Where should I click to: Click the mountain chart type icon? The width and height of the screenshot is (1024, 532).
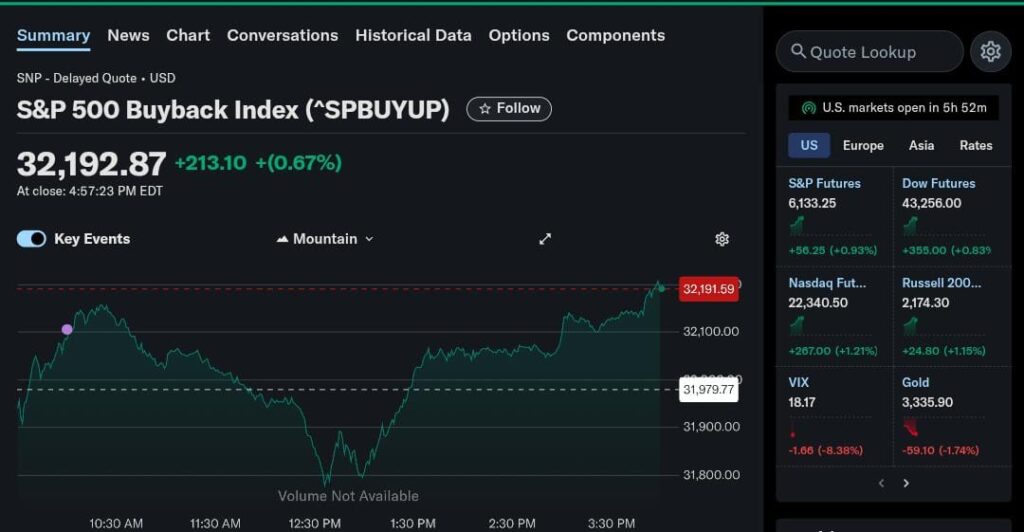click(x=282, y=239)
